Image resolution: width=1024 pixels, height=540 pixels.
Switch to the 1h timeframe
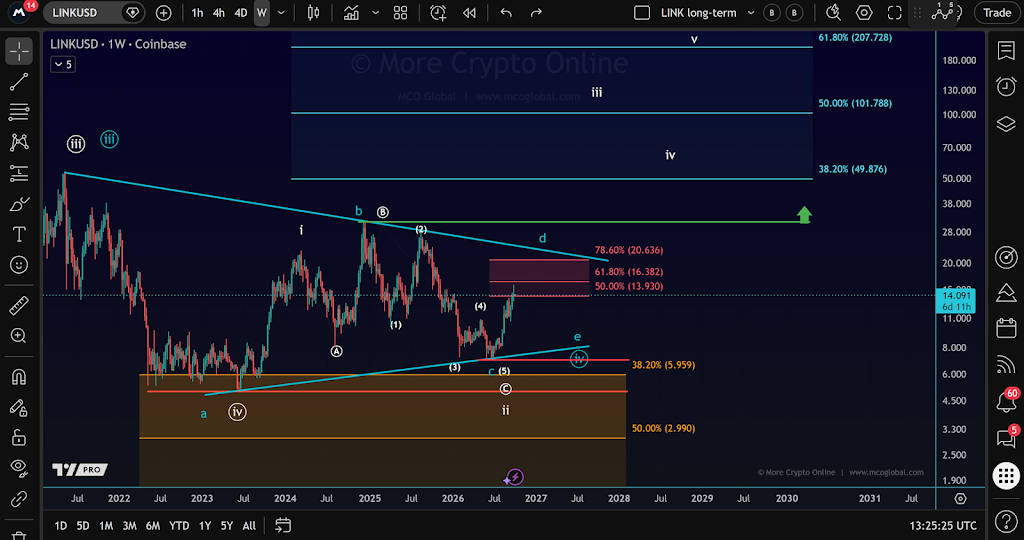[x=197, y=12]
